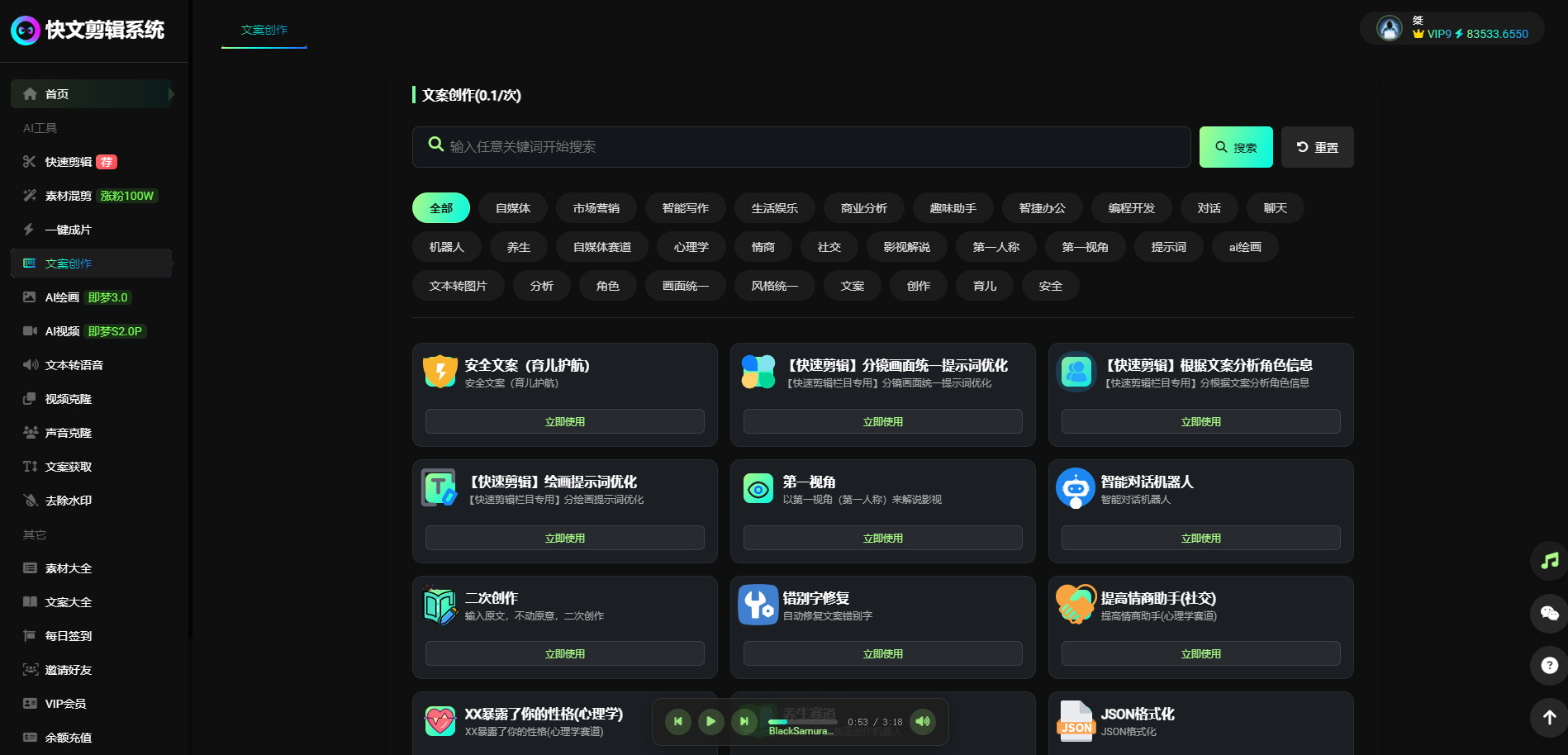This screenshot has height=755, width=1568.
Task: Open the 文案创作 top tab
Action: point(264,30)
